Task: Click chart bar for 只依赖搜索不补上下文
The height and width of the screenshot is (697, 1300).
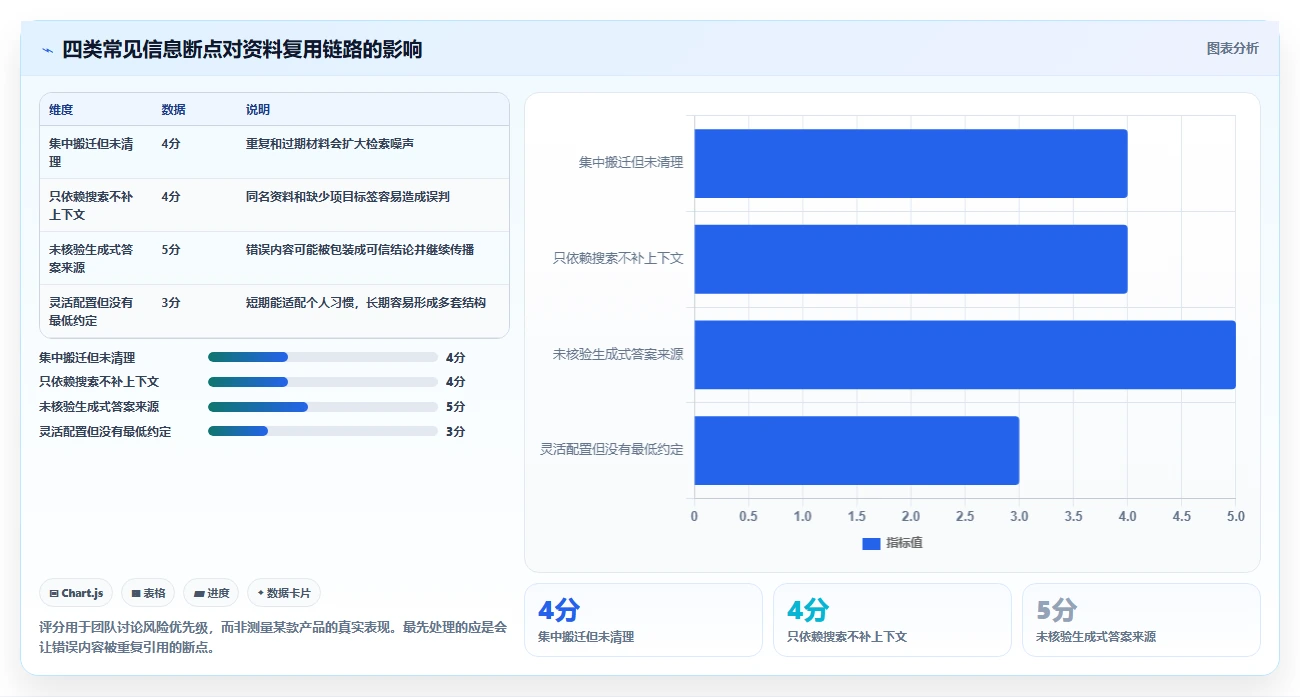Action: (x=911, y=259)
